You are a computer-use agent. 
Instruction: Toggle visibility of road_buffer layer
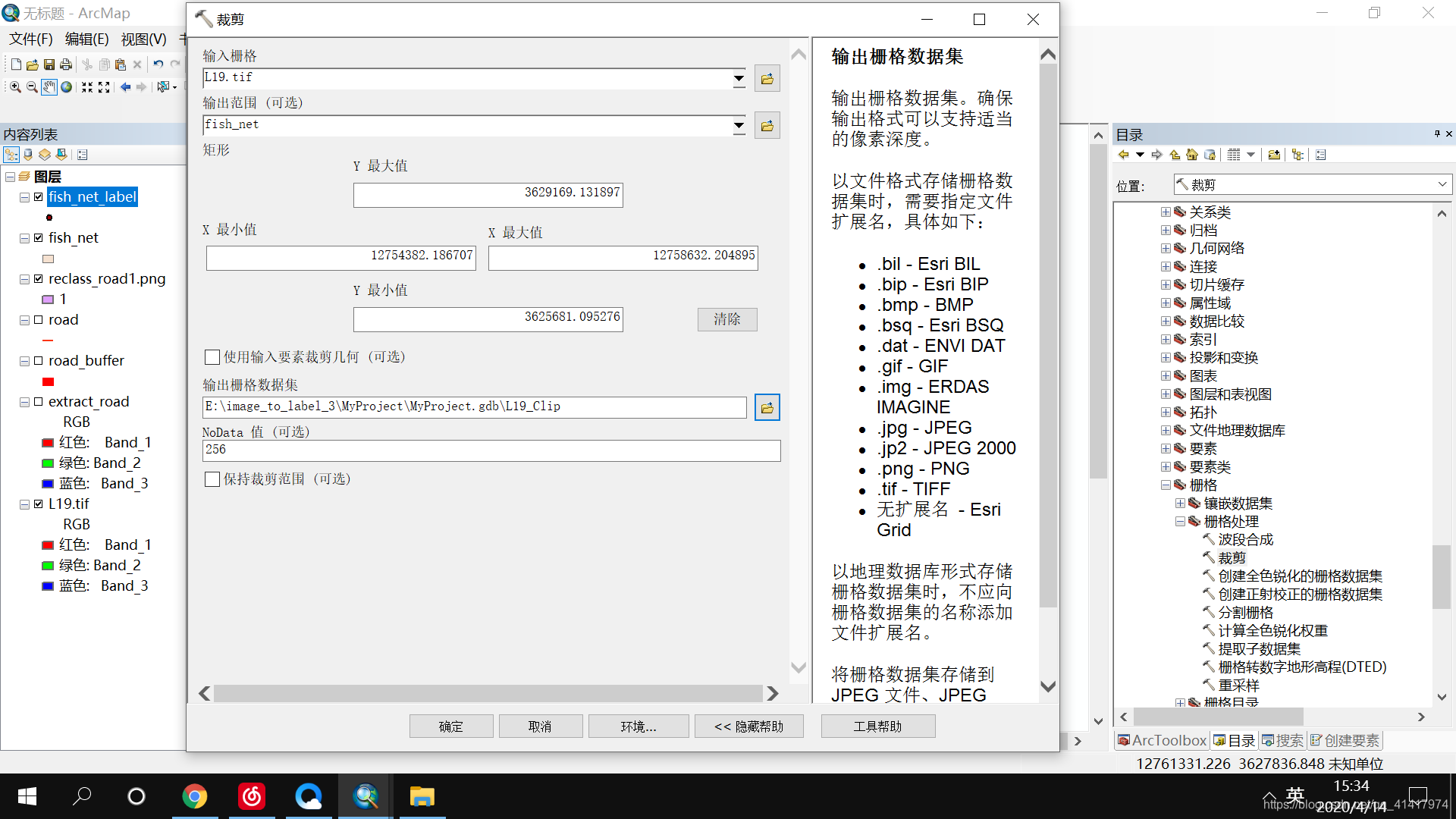(38, 361)
